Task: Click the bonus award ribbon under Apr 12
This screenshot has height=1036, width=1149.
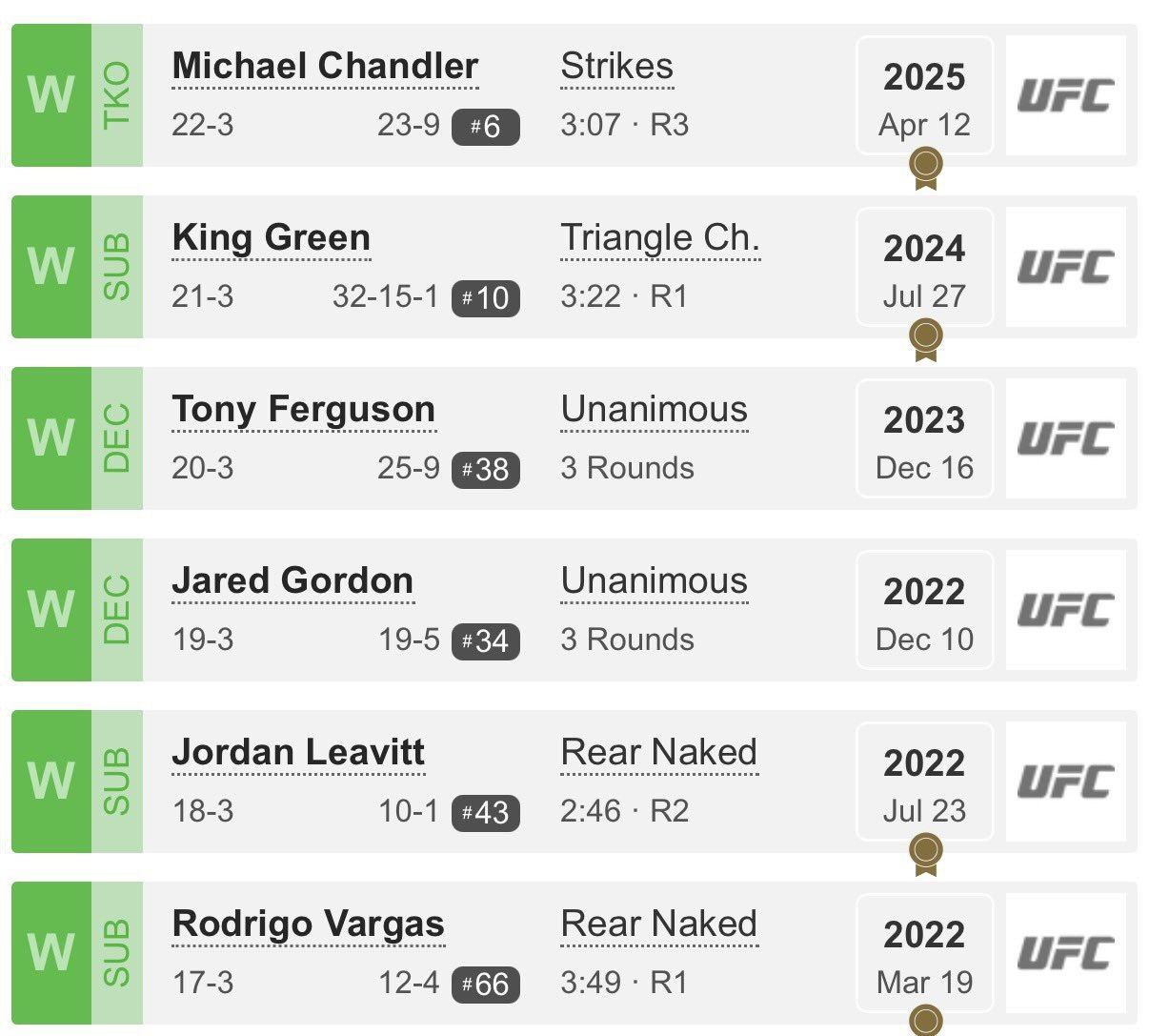Action: (925, 167)
